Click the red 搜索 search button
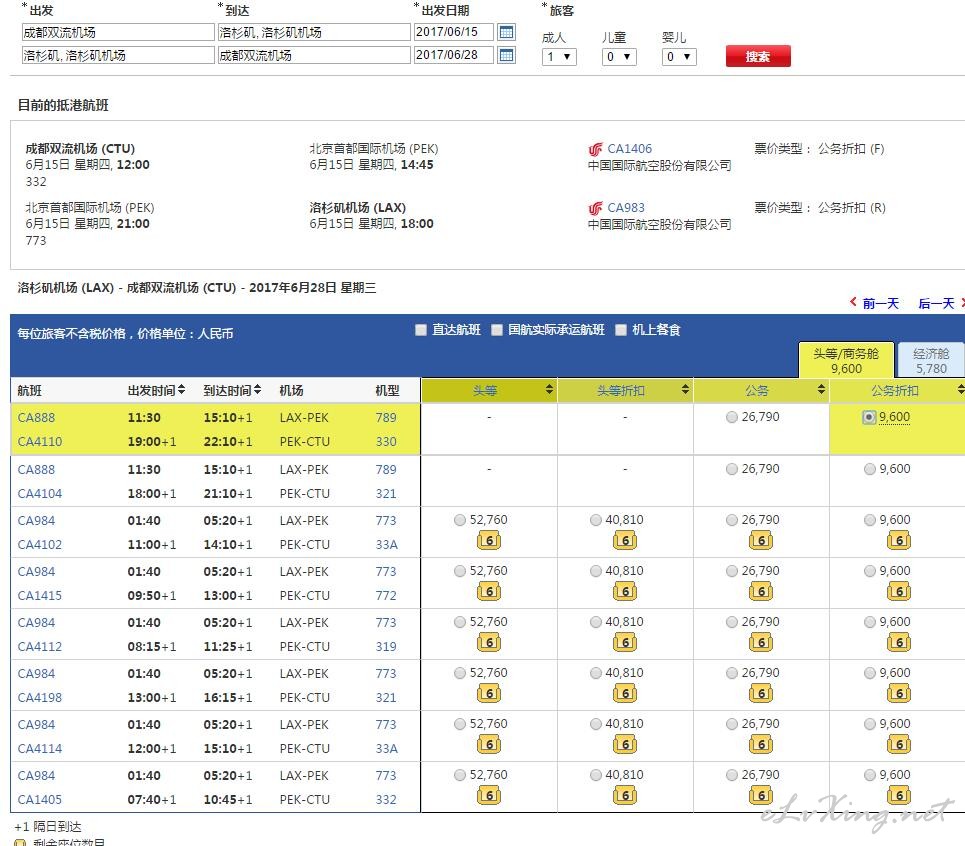 (758, 57)
